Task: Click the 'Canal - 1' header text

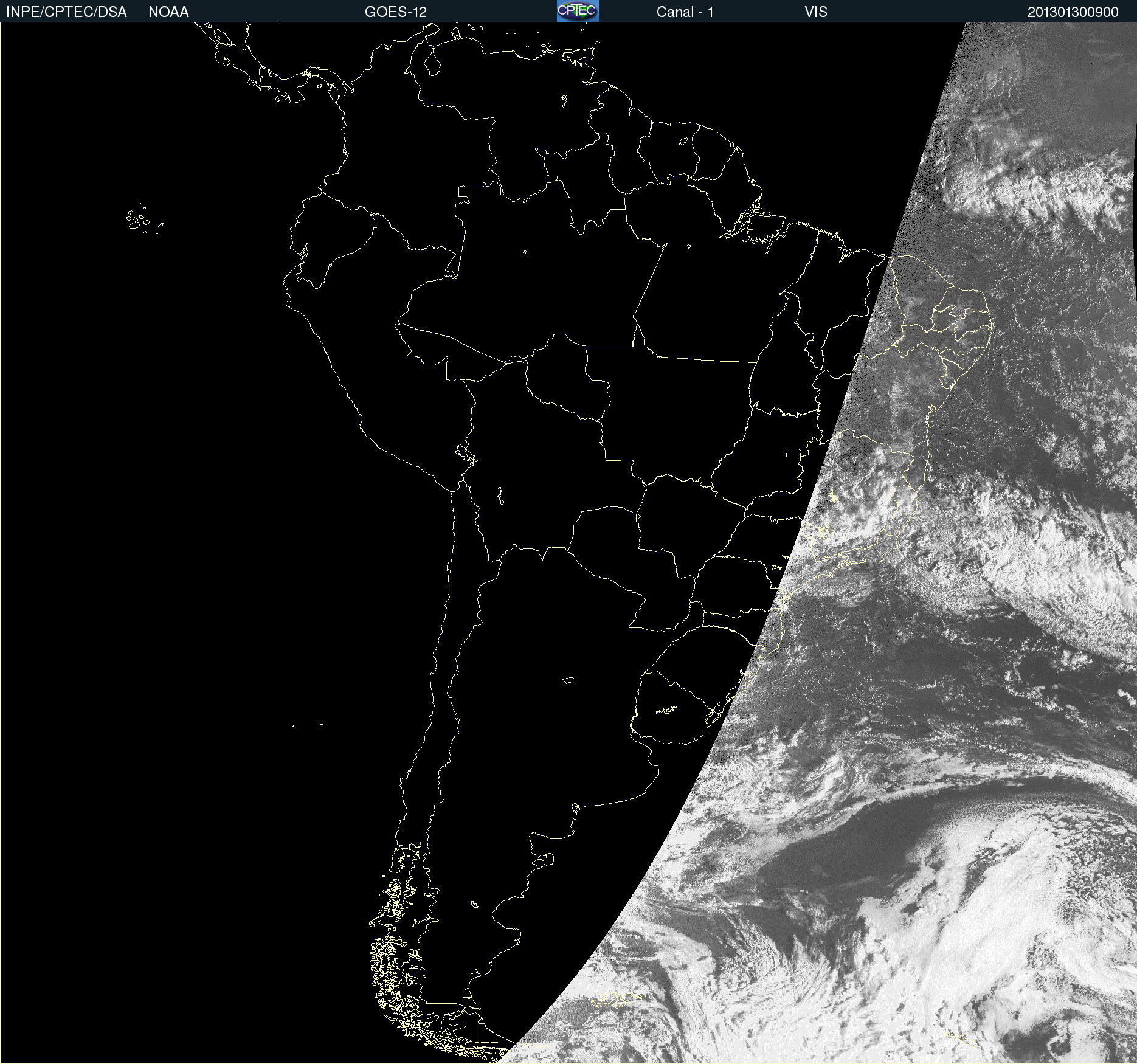Action: (x=685, y=12)
